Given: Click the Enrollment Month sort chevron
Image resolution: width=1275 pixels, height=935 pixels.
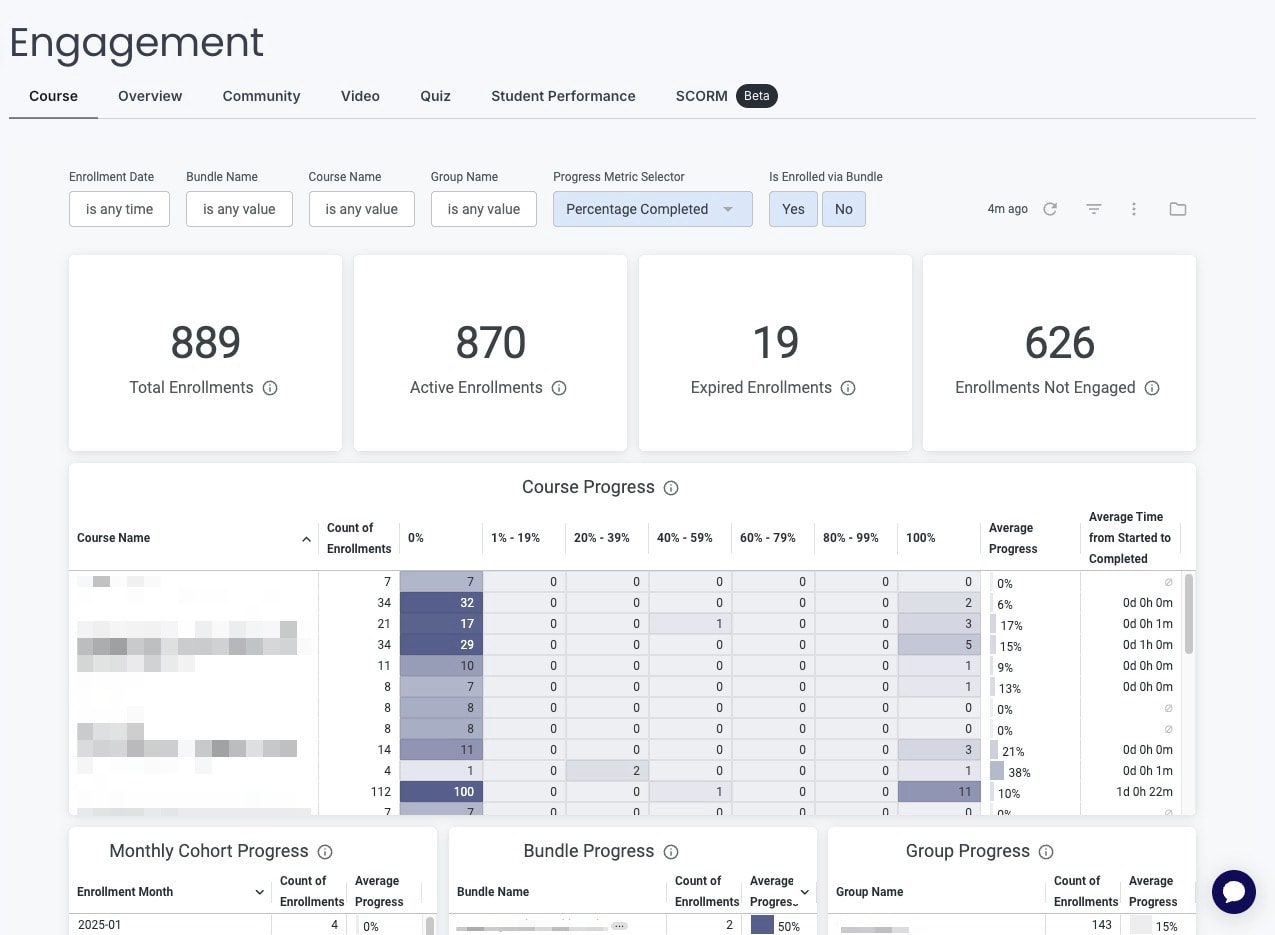Looking at the screenshot, I should (x=260, y=892).
